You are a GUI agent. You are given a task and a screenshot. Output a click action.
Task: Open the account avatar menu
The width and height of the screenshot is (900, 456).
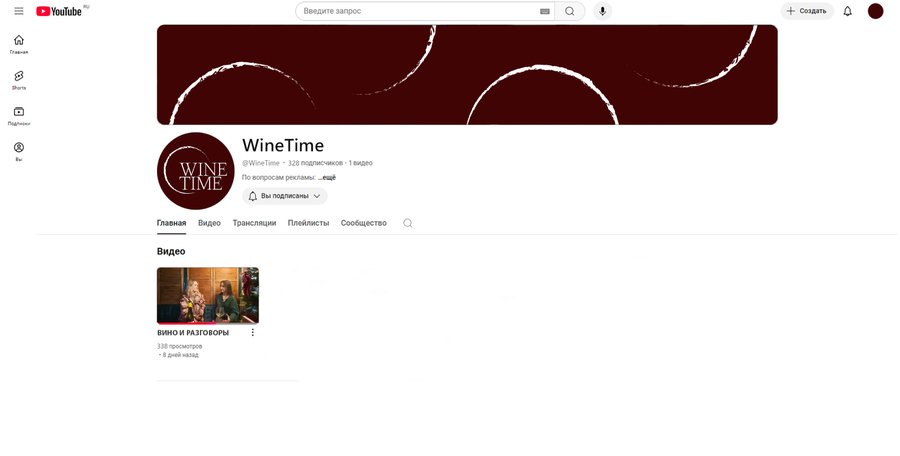[875, 11]
